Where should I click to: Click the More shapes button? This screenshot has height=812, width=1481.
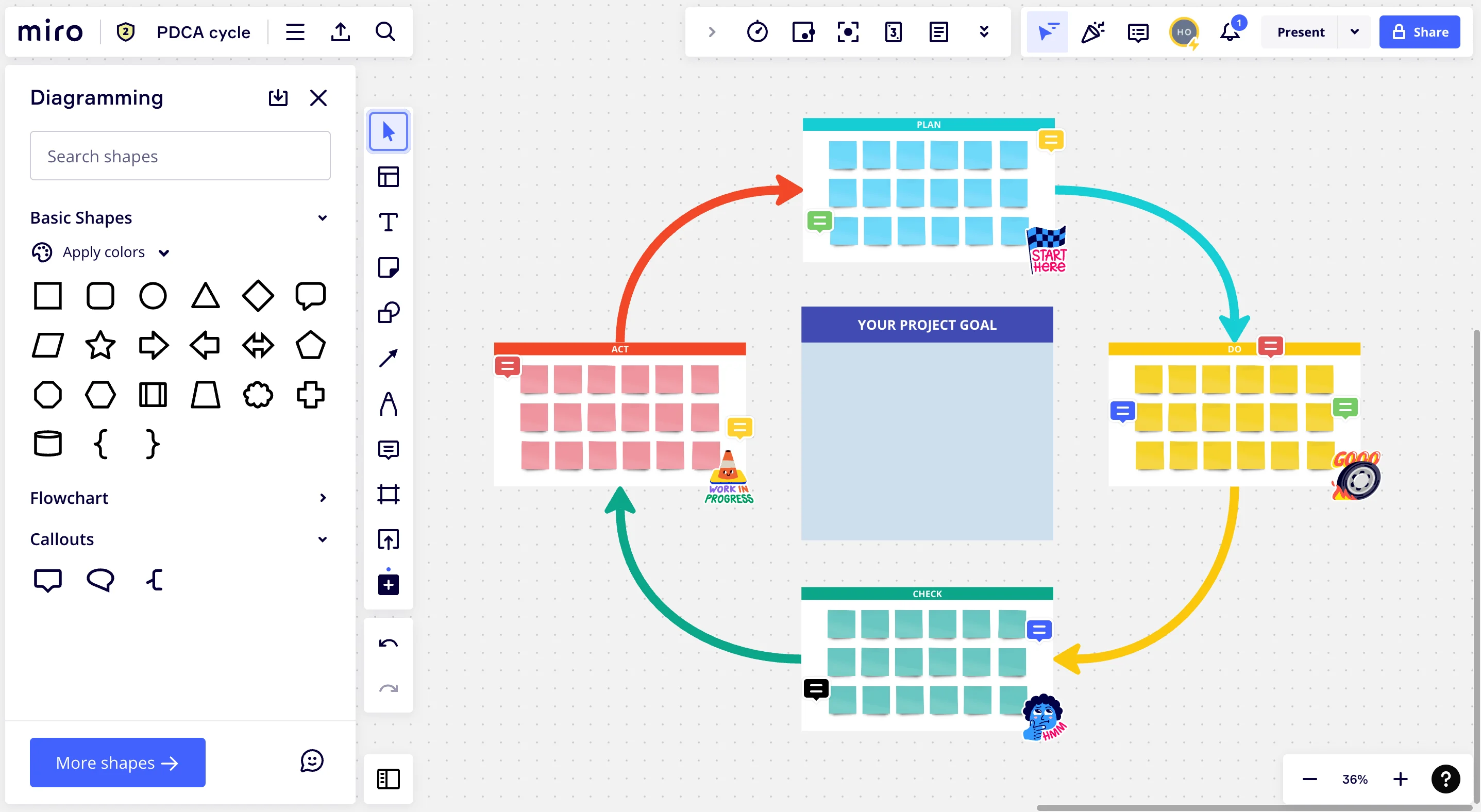coord(117,763)
